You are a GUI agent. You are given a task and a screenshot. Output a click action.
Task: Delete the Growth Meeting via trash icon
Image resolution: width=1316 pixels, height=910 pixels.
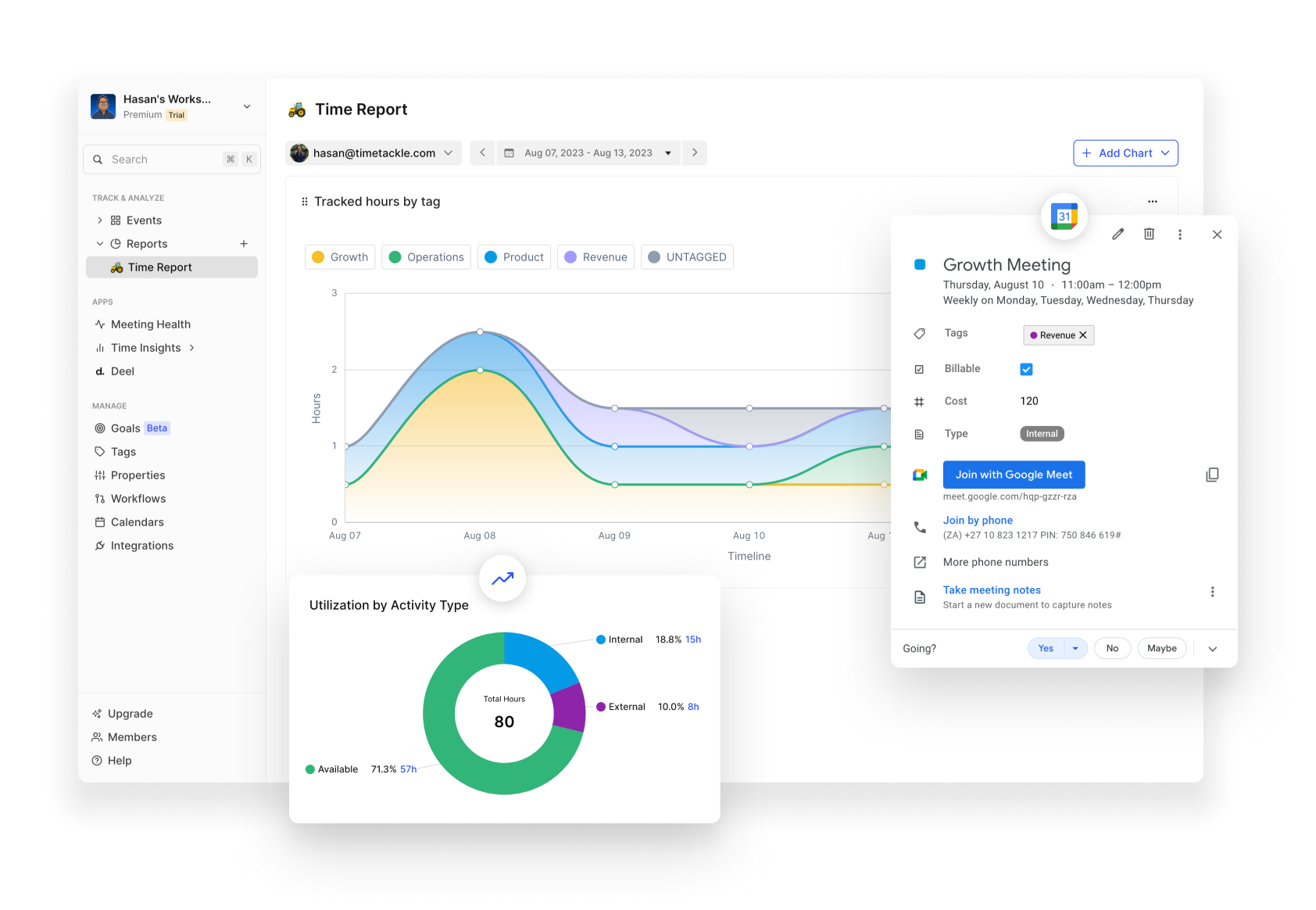(1149, 234)
